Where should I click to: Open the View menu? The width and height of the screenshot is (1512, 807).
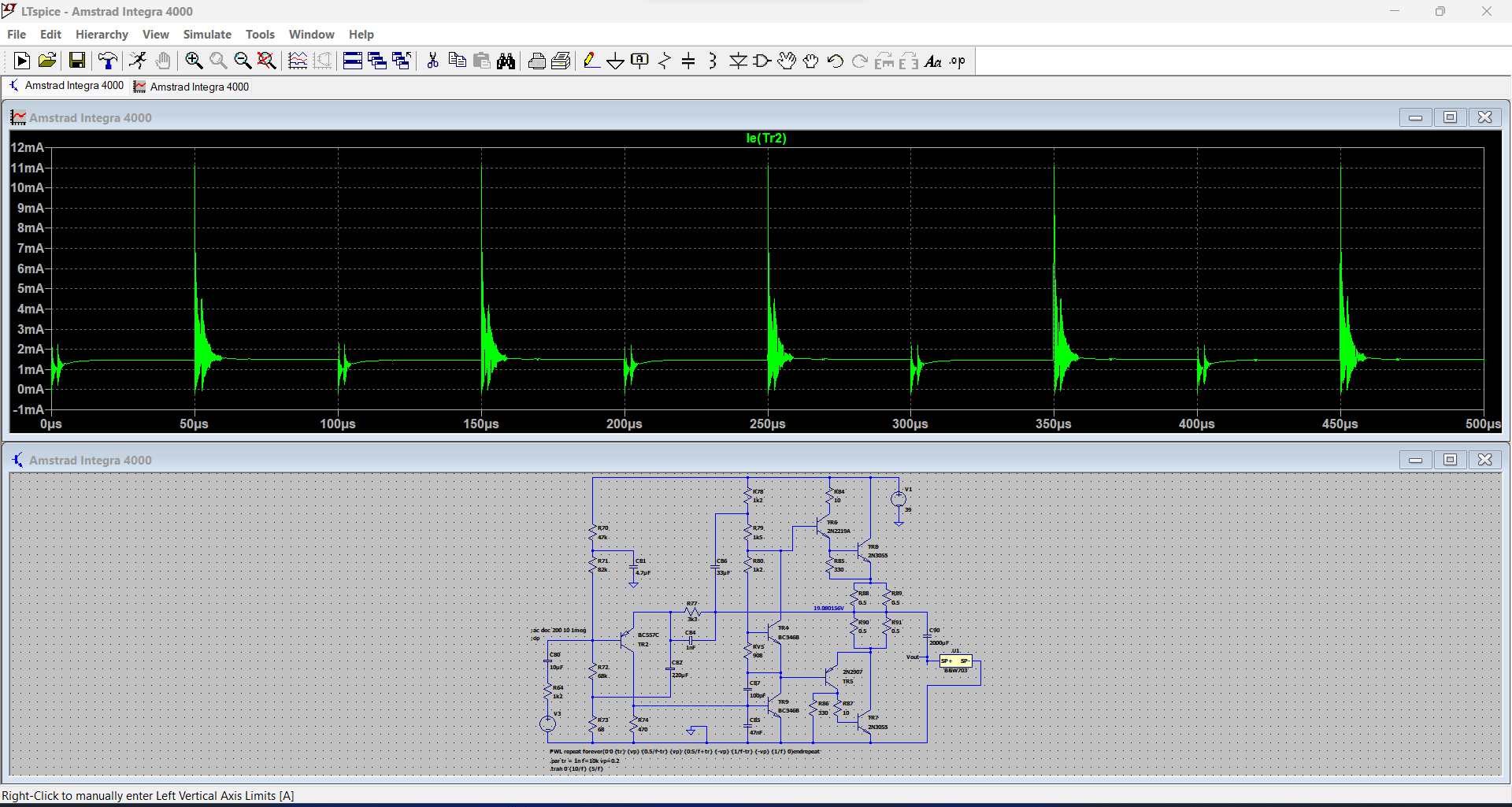click(156, 35)
